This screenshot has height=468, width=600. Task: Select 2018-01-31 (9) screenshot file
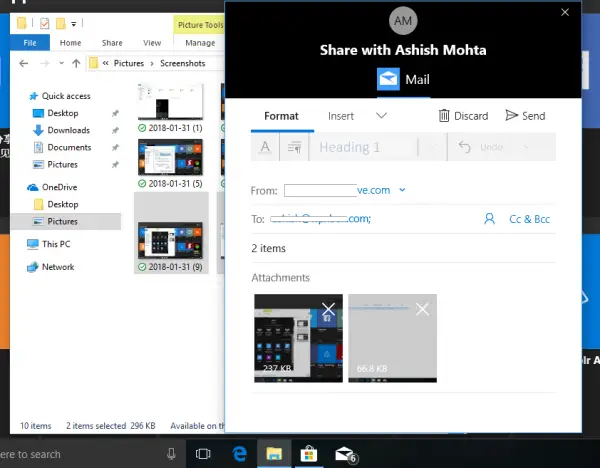tap(171, 233)
